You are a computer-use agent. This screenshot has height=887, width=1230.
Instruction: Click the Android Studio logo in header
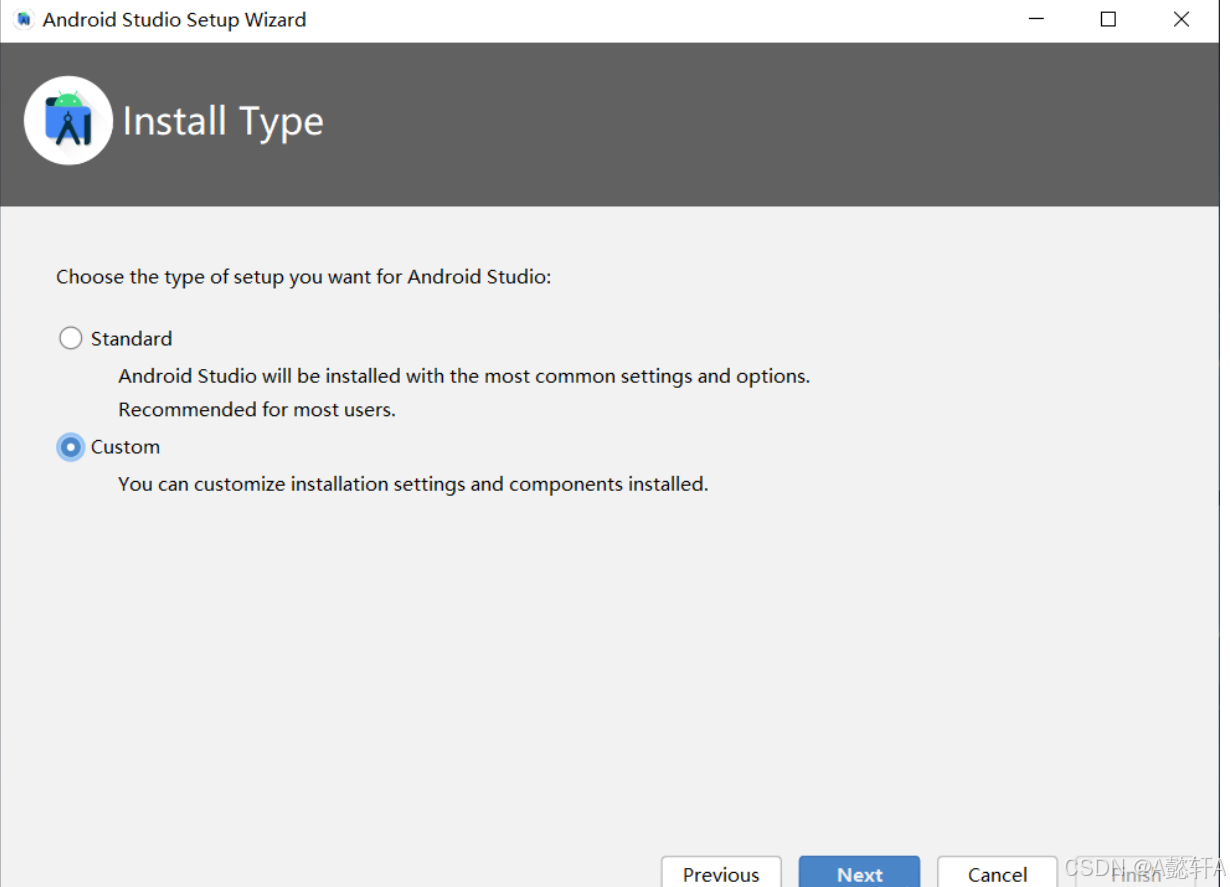pyautogui.click(x=68, y=120)
